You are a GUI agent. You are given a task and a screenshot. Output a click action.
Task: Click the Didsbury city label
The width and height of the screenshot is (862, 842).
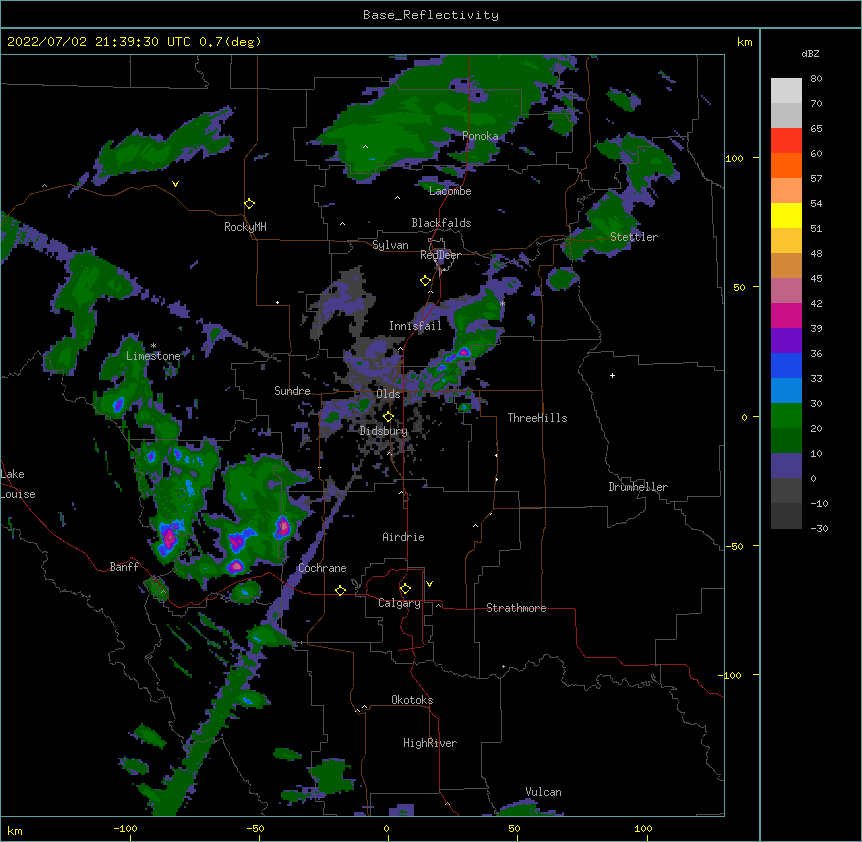click(384, 431)
